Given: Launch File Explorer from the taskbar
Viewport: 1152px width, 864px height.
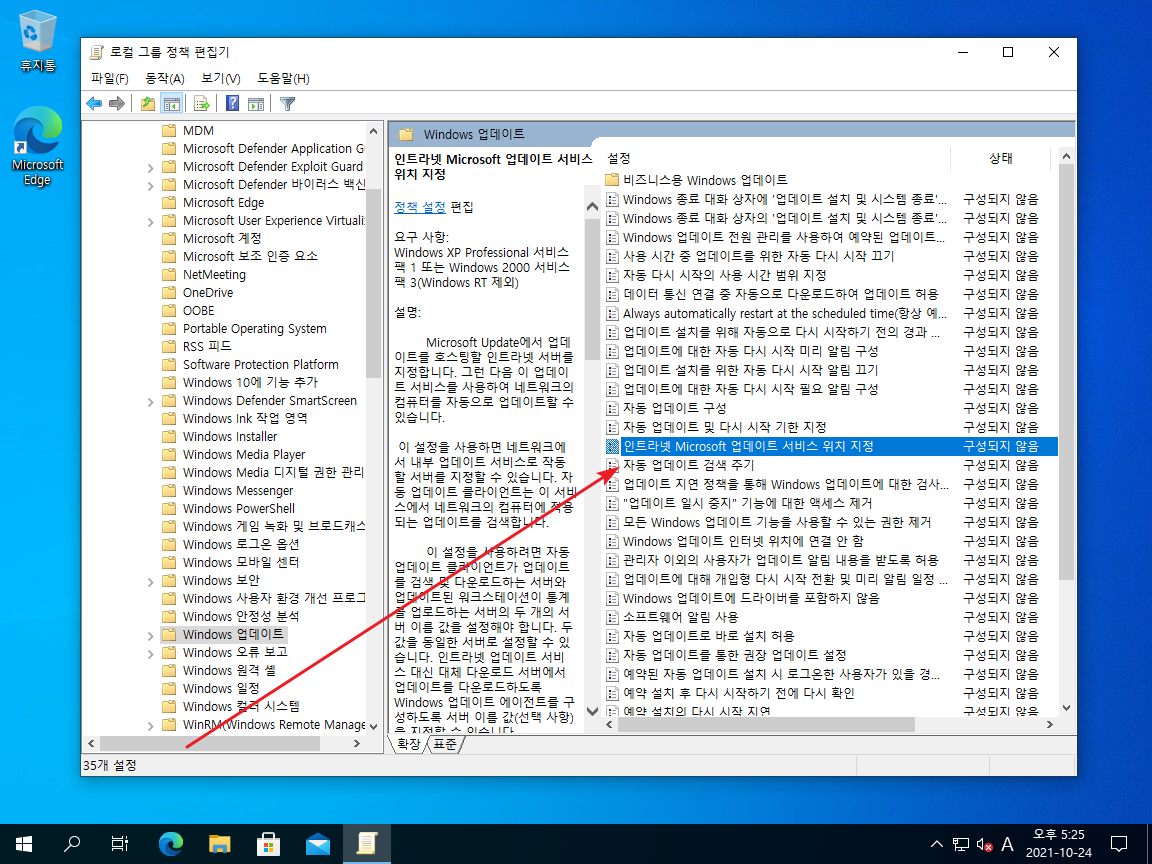Looking at the screenshot, I should click(220, 844).
